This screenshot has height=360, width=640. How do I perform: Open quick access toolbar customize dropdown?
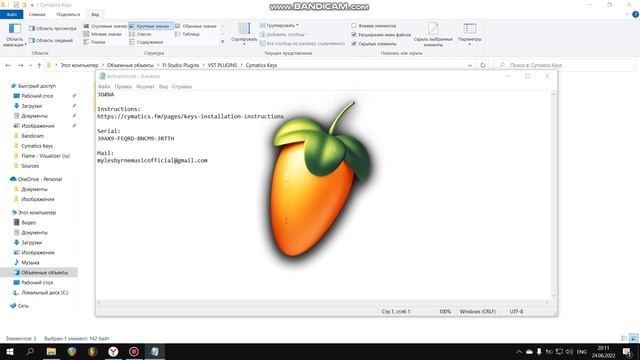point(32,5)
